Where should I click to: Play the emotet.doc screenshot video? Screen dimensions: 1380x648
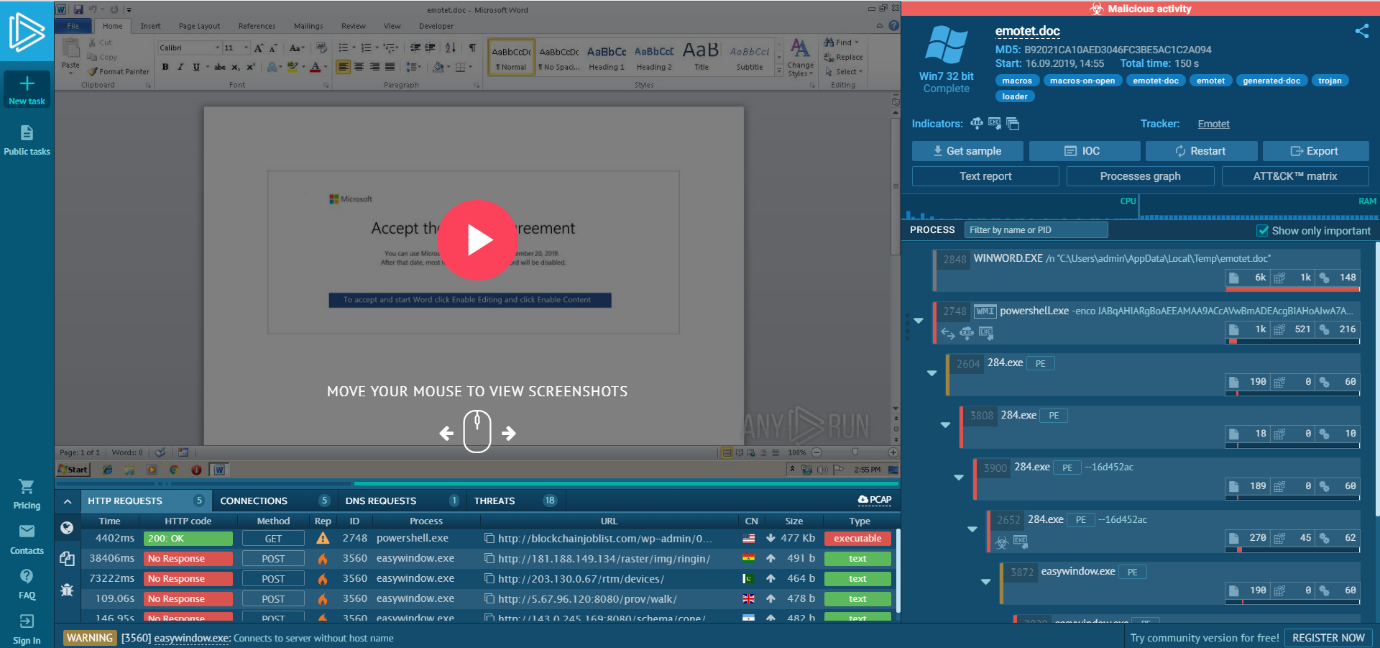[477, 240]
